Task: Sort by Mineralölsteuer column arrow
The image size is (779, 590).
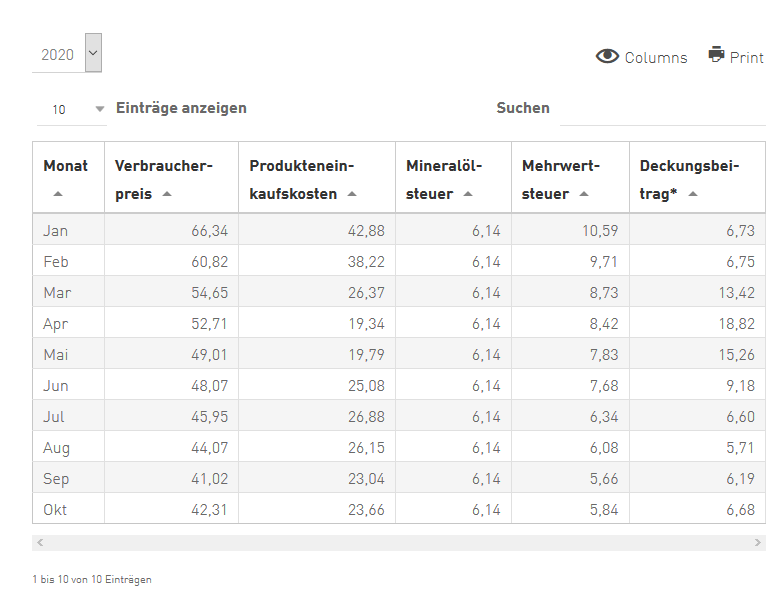Action: [x=467, y=194]
